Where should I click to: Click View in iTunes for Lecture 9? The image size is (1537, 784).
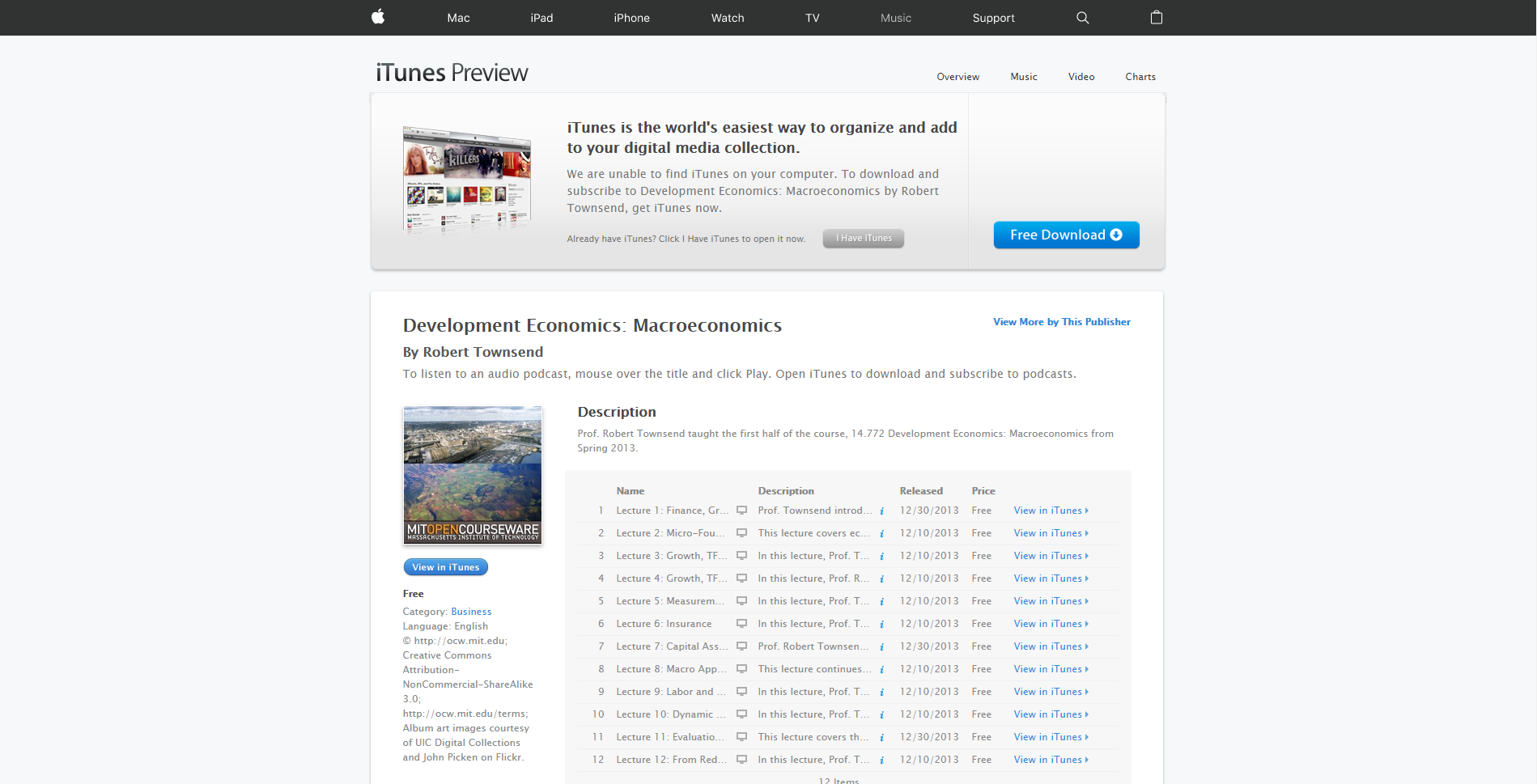pyautogui.click(x=1051, y=692)
